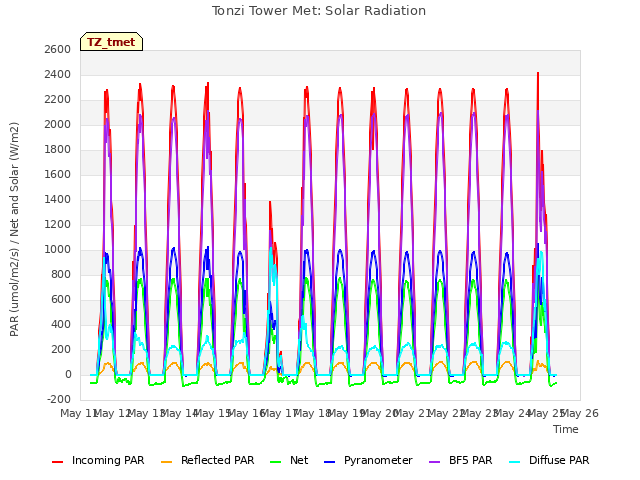This screenshot has height=480, width=640.
Task: Click the 600 y-axis tick label
Action: tap(61, 299)
